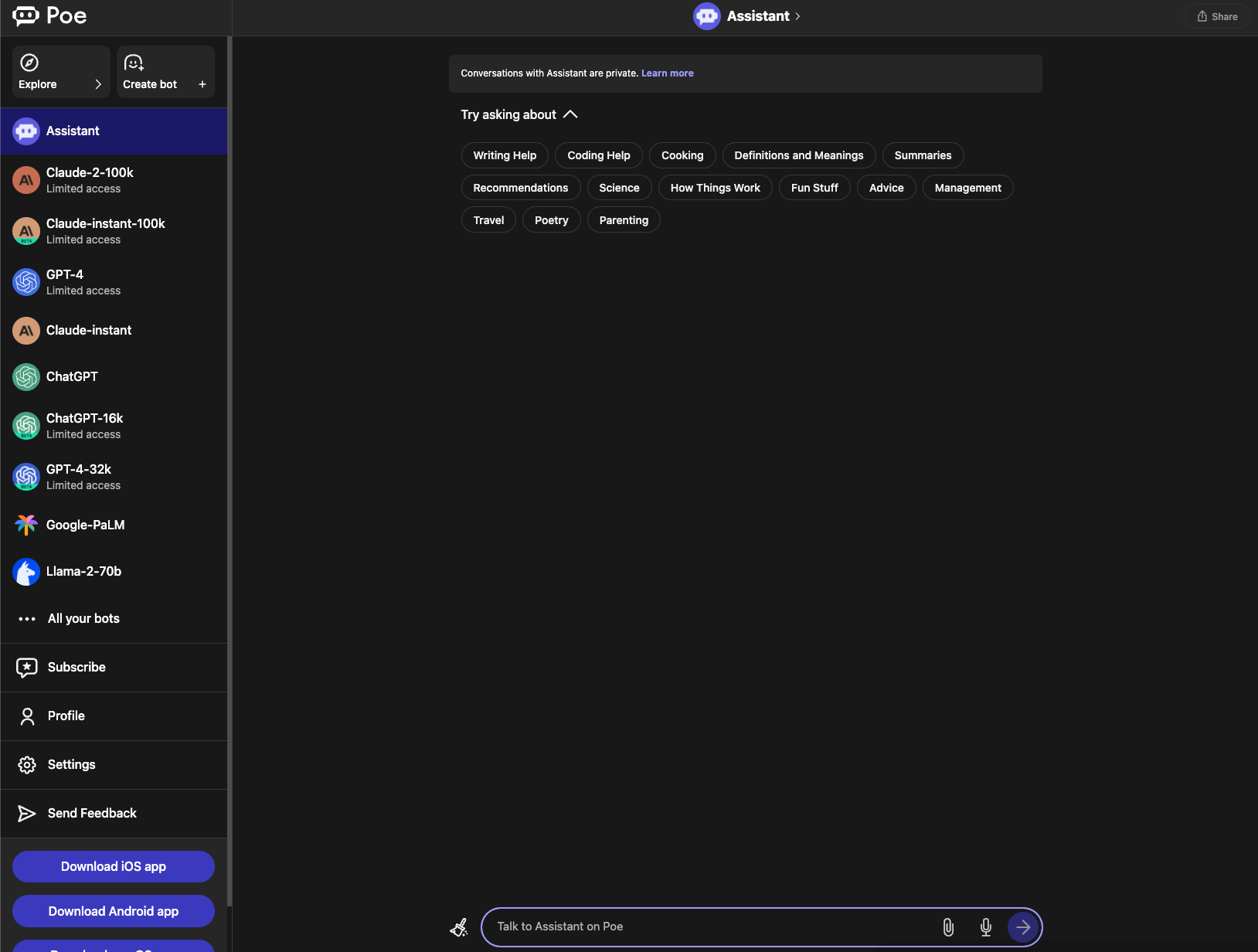
Task: Select the Coding Help suggestion
Action: [x=599, y=155]
